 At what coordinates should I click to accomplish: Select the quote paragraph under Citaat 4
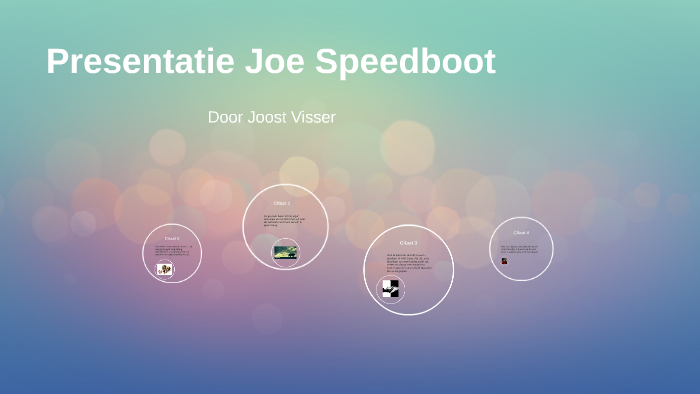click(519, 249)
